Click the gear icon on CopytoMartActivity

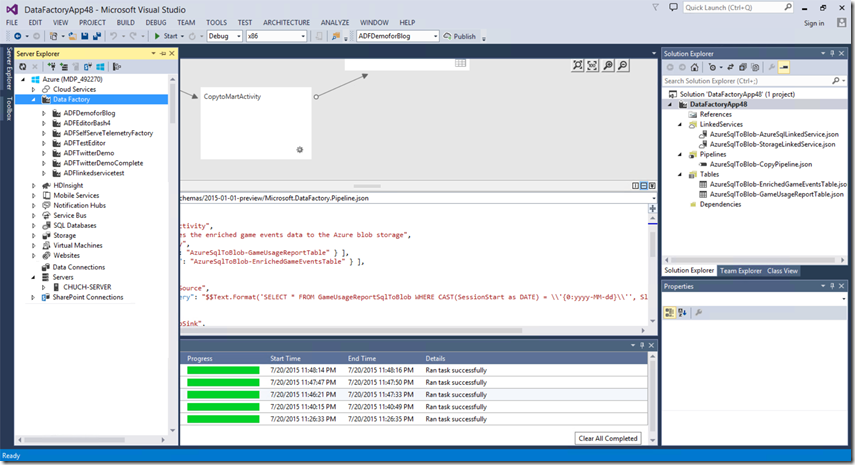[x=299, y=149]
